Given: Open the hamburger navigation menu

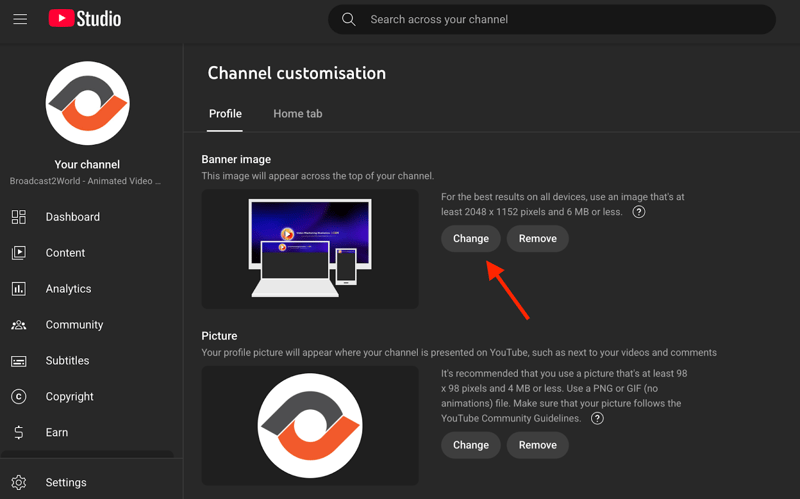Looking at the screenshot, I should point(20,19).
